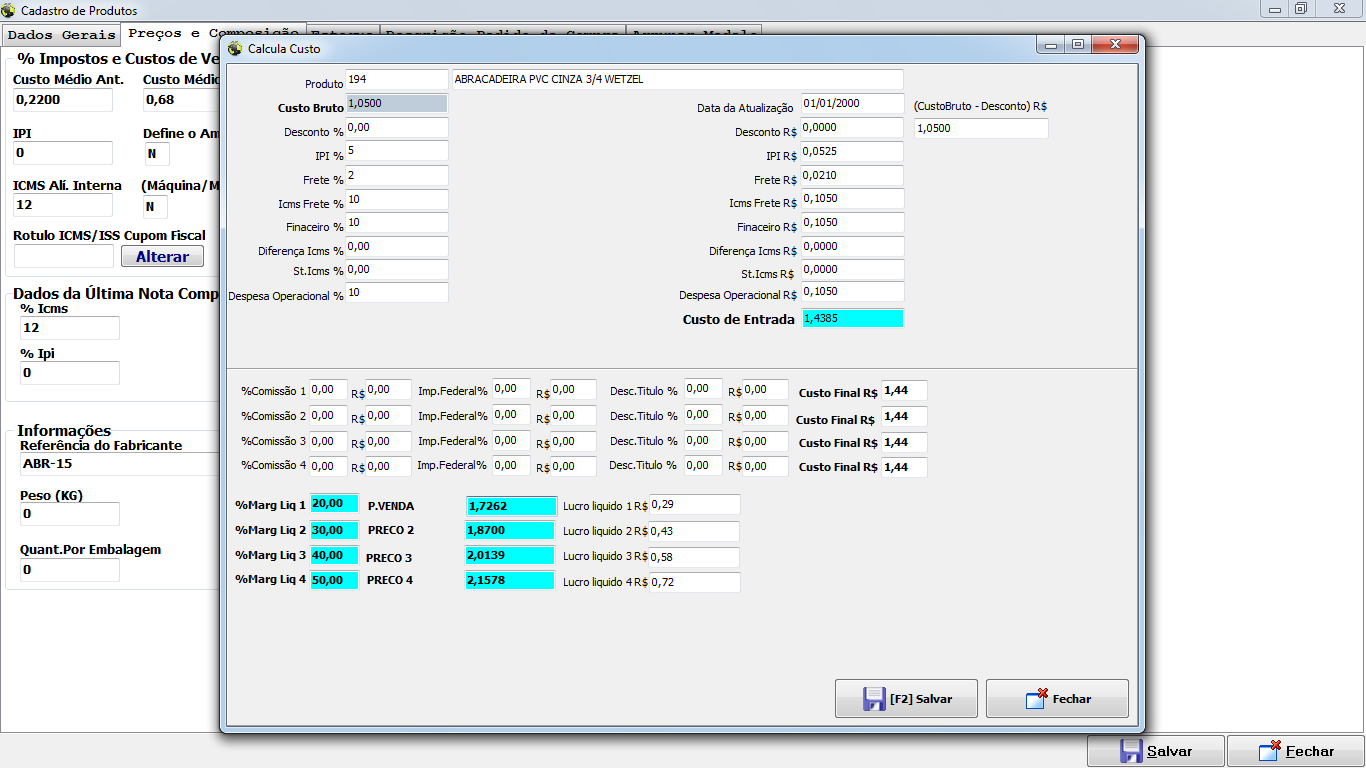This screenshot has height=768, width=1366.
Task: Click the Icms Frete % field
Action: pyautogui.click(x=397, y=199)
